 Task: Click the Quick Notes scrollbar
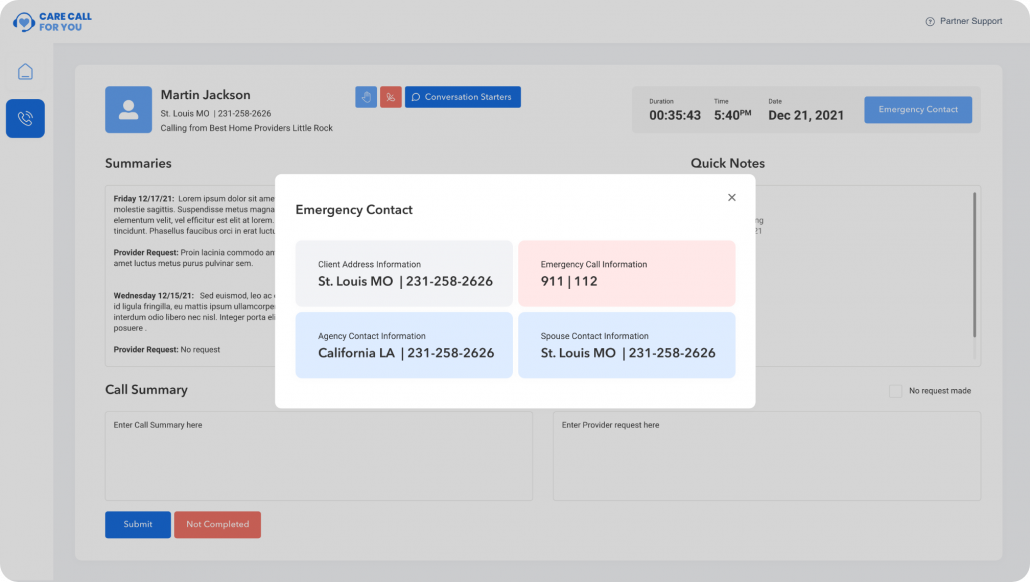(x=974, y=265)
